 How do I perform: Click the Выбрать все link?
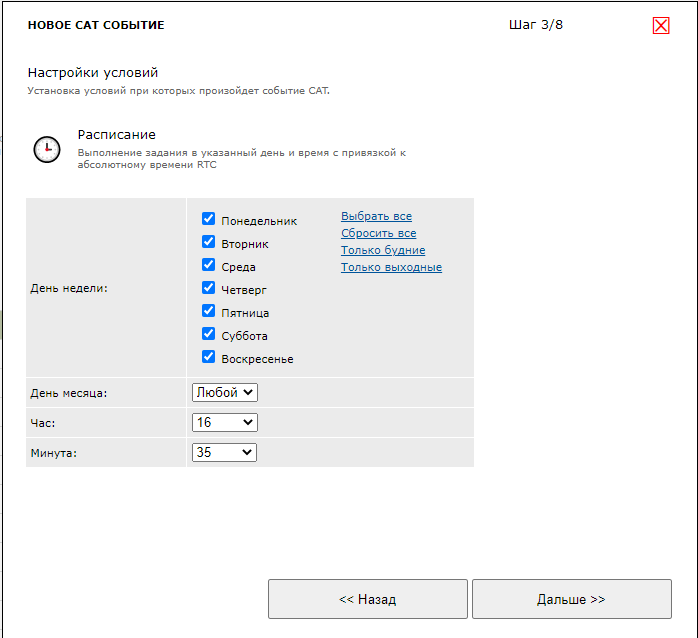pyautogui.click(x=376, y=216)
